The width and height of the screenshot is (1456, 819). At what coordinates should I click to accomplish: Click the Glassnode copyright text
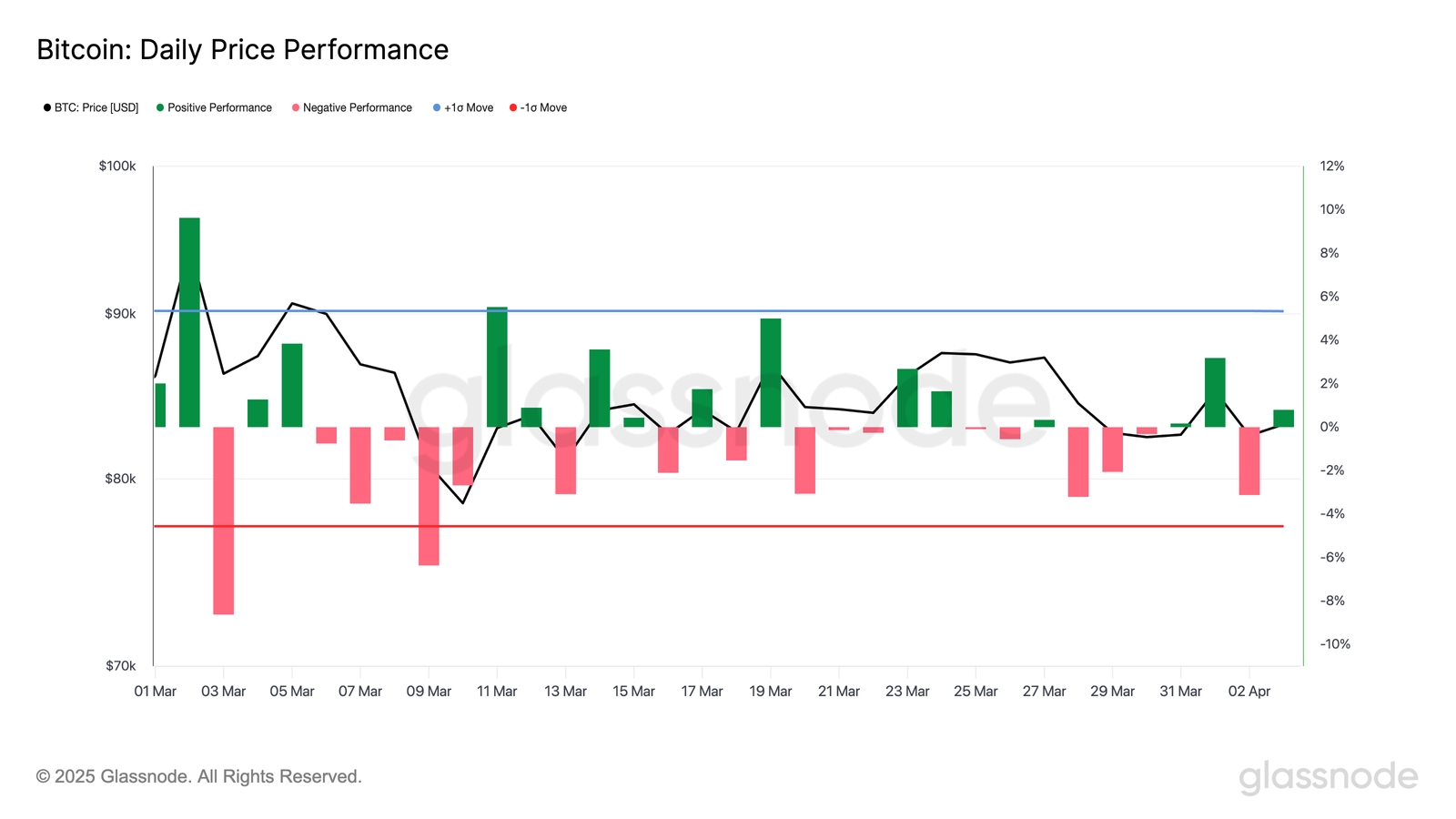click(198, 776)
